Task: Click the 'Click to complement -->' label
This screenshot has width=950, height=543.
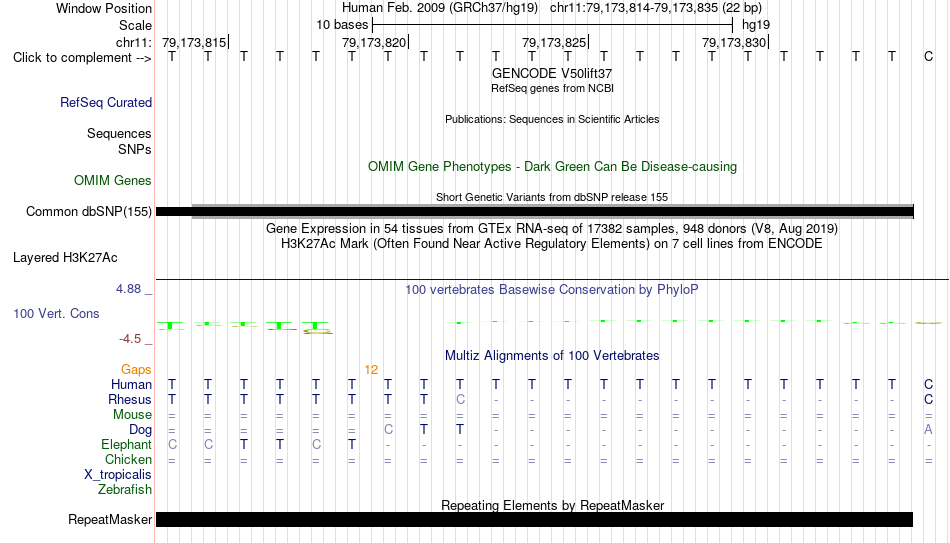Action: [x=82, y=58]
